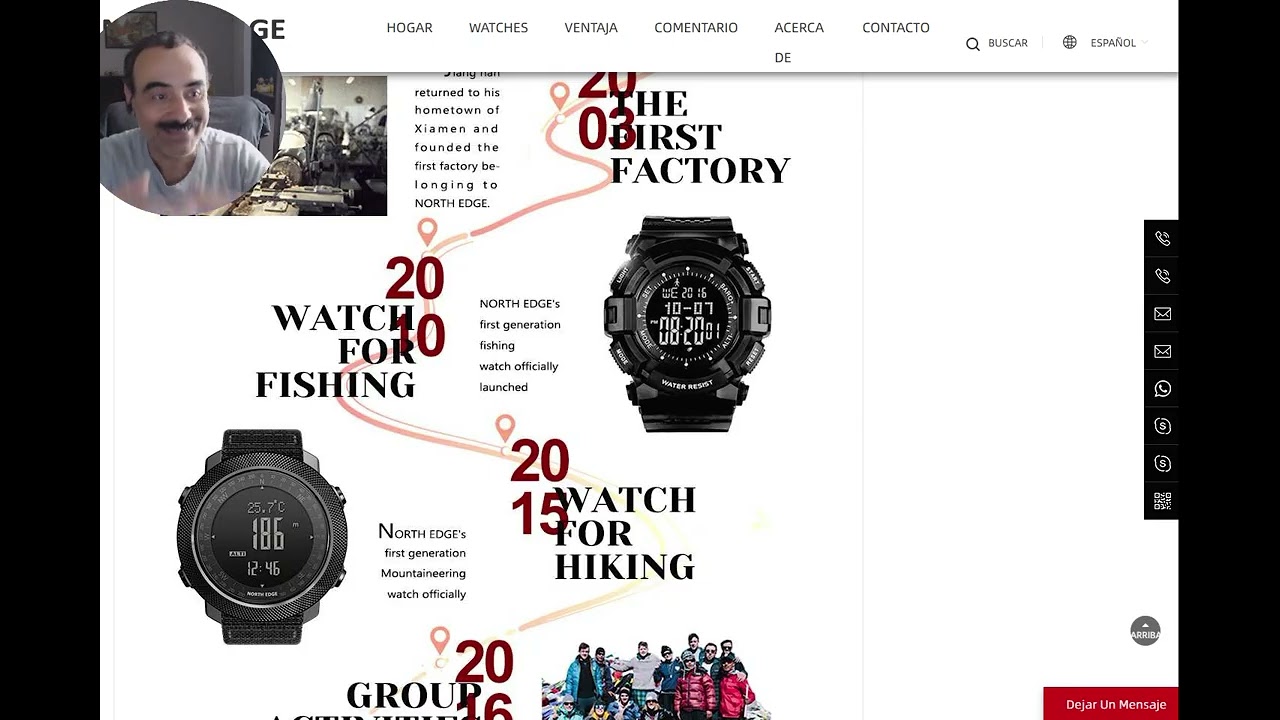Viewport: 1280px width, 720px height.
Task: Select VENTAJA in the navigation bar
Action: [591, 28]
